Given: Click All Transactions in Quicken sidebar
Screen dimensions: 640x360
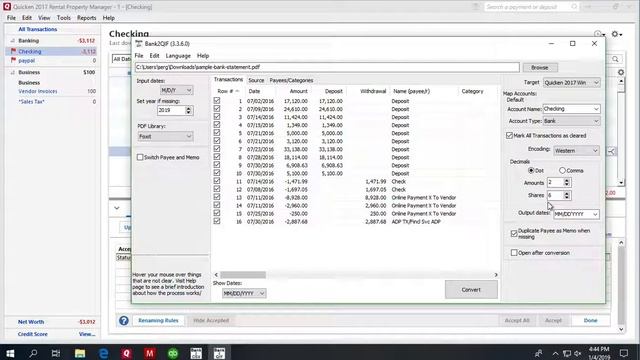Looking at the screenshot, I should tap(38, 29).
